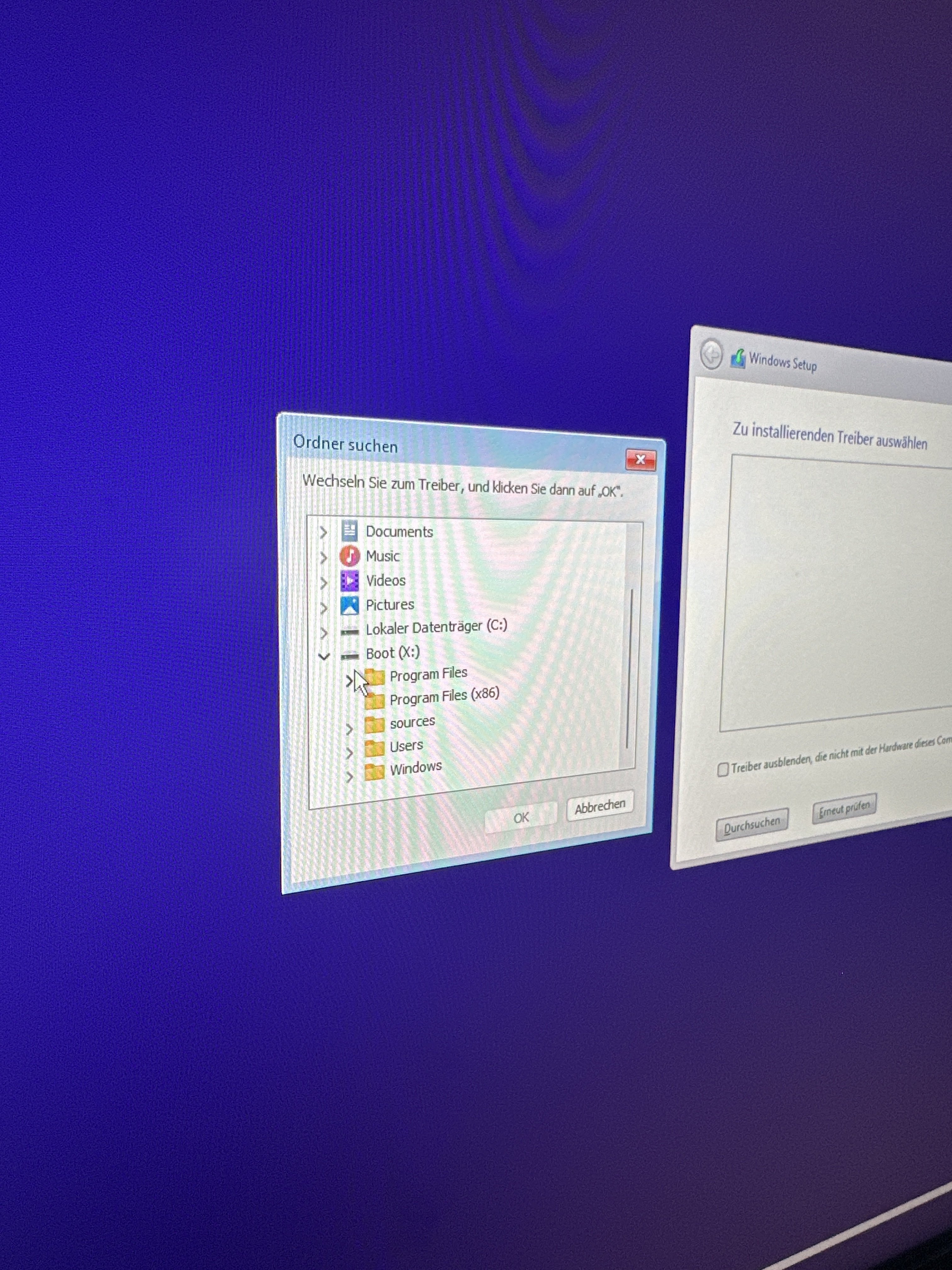
Task: Click the Documents library icon
Action: [349, 530]
